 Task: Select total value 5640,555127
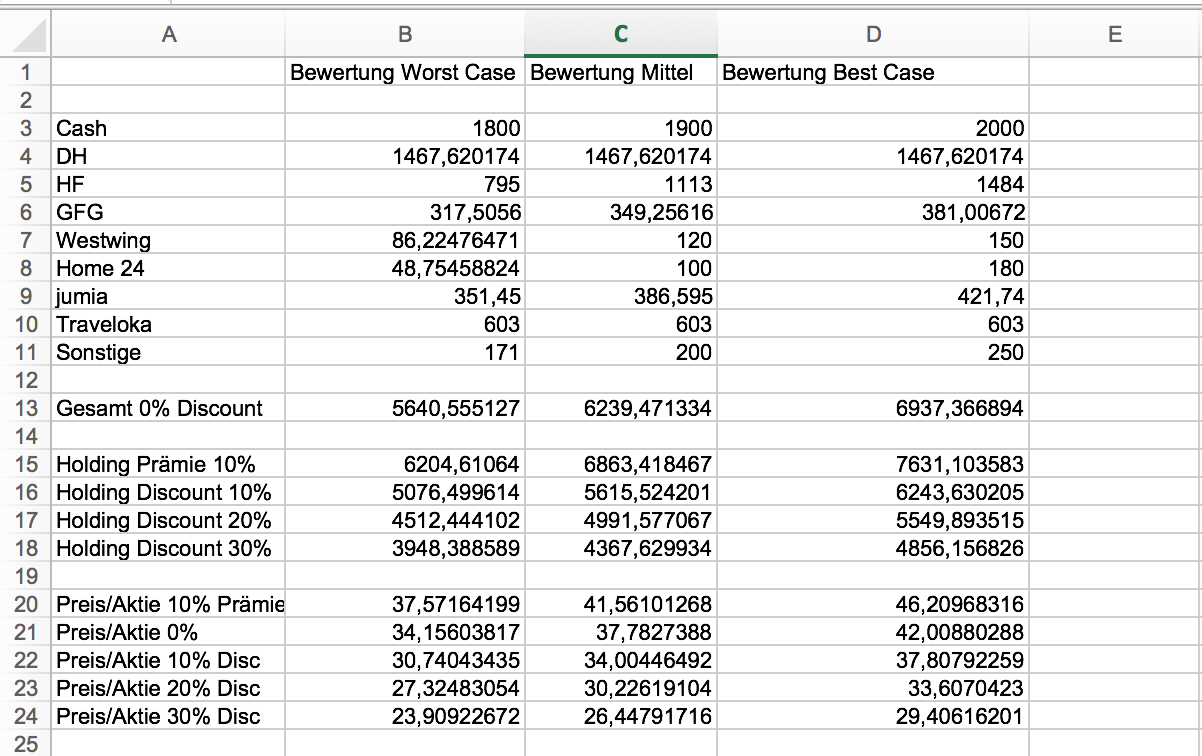(405, 408)
